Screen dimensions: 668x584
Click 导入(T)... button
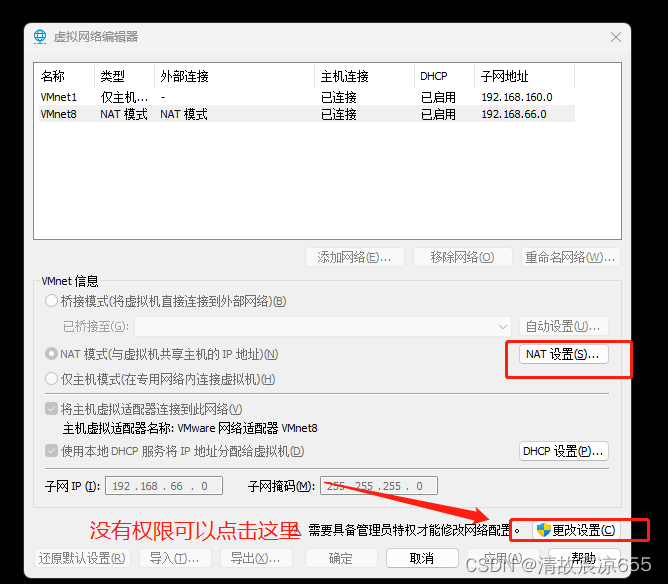coord(174,558)
